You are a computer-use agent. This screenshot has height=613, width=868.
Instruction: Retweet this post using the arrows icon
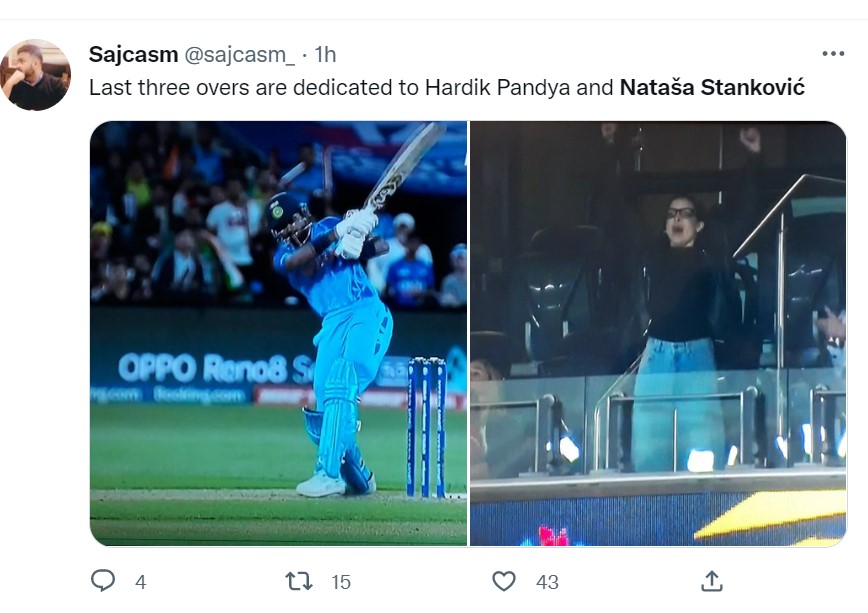coord(300,581)
